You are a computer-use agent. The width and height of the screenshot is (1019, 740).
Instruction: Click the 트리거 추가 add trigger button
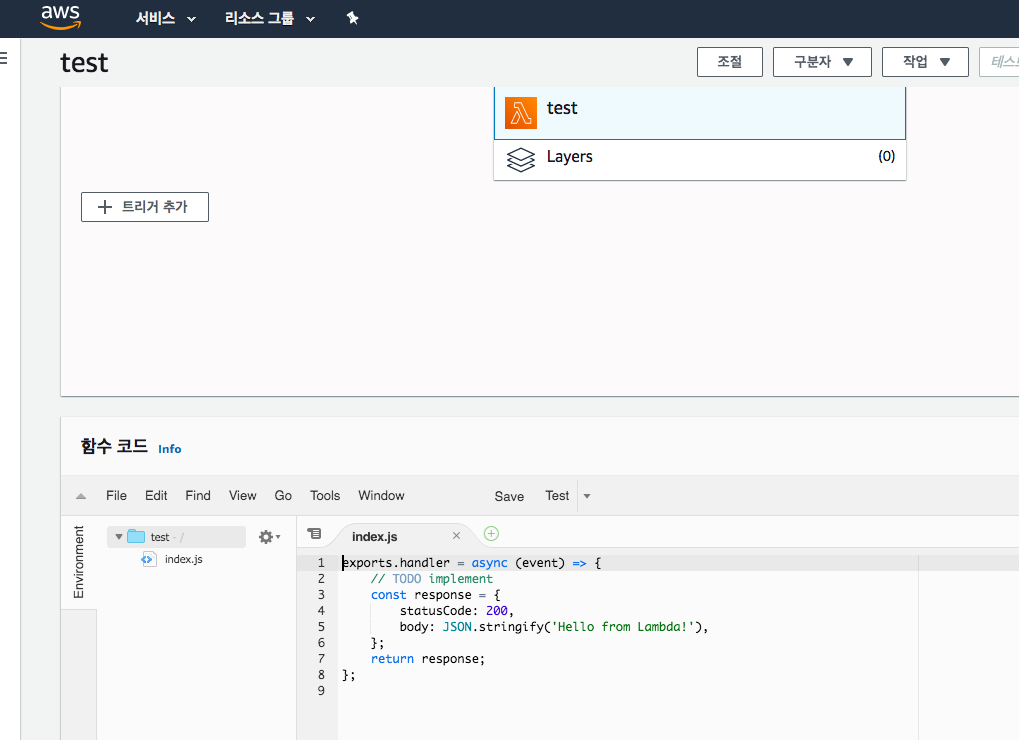(x=145, y=207)
